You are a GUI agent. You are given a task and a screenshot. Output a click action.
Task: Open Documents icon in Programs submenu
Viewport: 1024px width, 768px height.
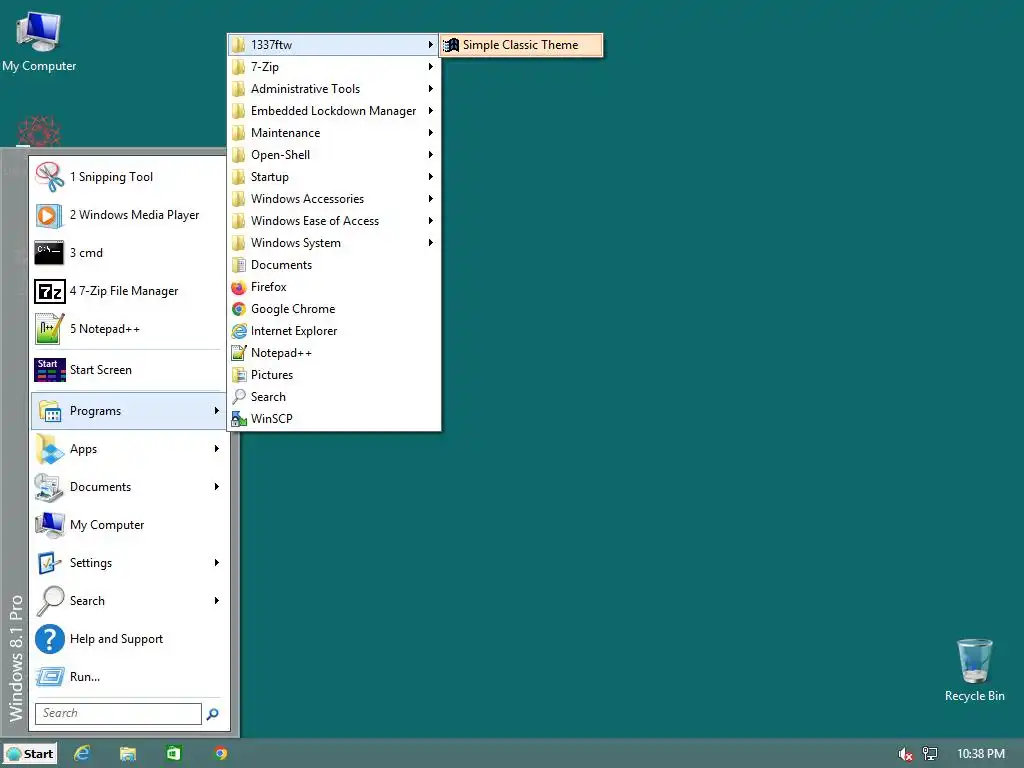tap(239, 265)
